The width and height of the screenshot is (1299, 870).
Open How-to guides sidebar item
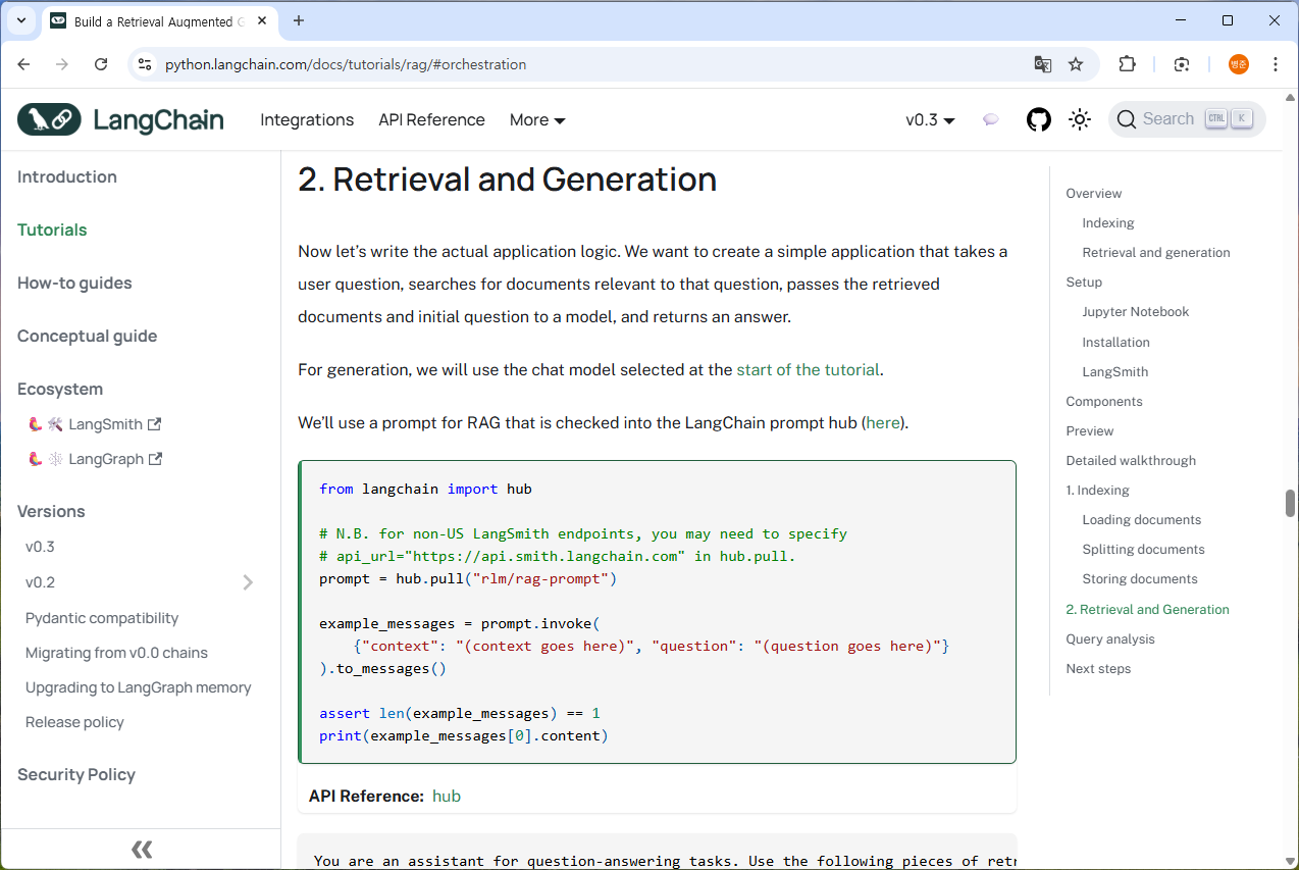click(x=74, y=283)
